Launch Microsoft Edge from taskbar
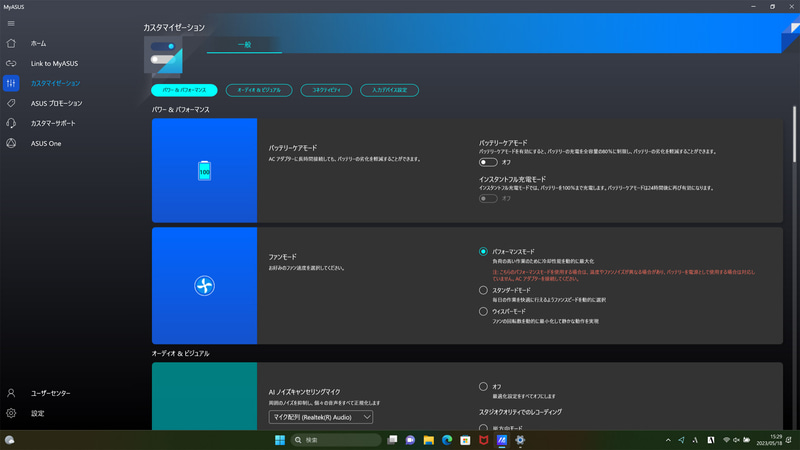 click(447, 440)
